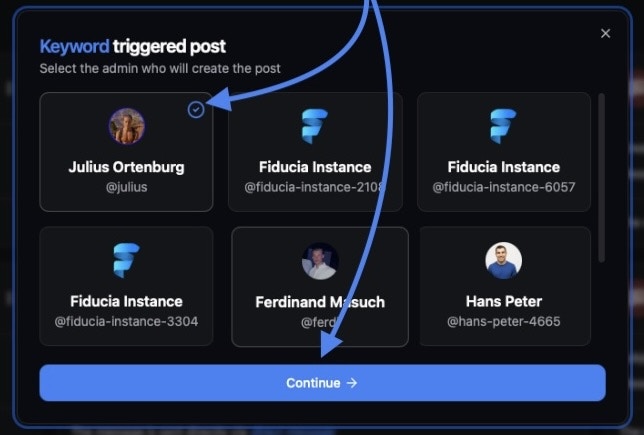The width and height of the screenshot is (644, 435).
Task: Click the admin list vertical scrollbar
Action: [602, 177]
